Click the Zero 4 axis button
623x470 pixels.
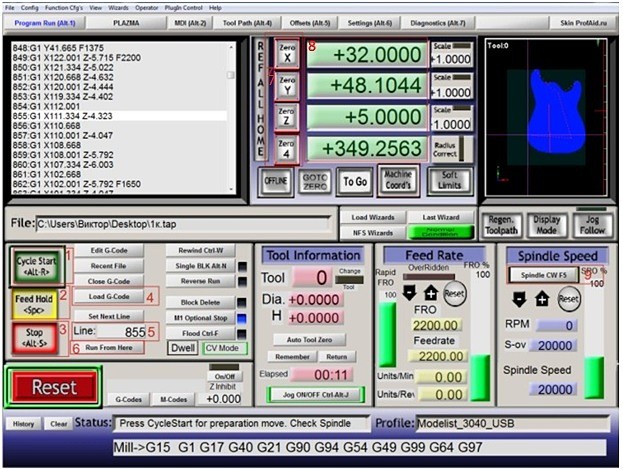click(286, 149)
